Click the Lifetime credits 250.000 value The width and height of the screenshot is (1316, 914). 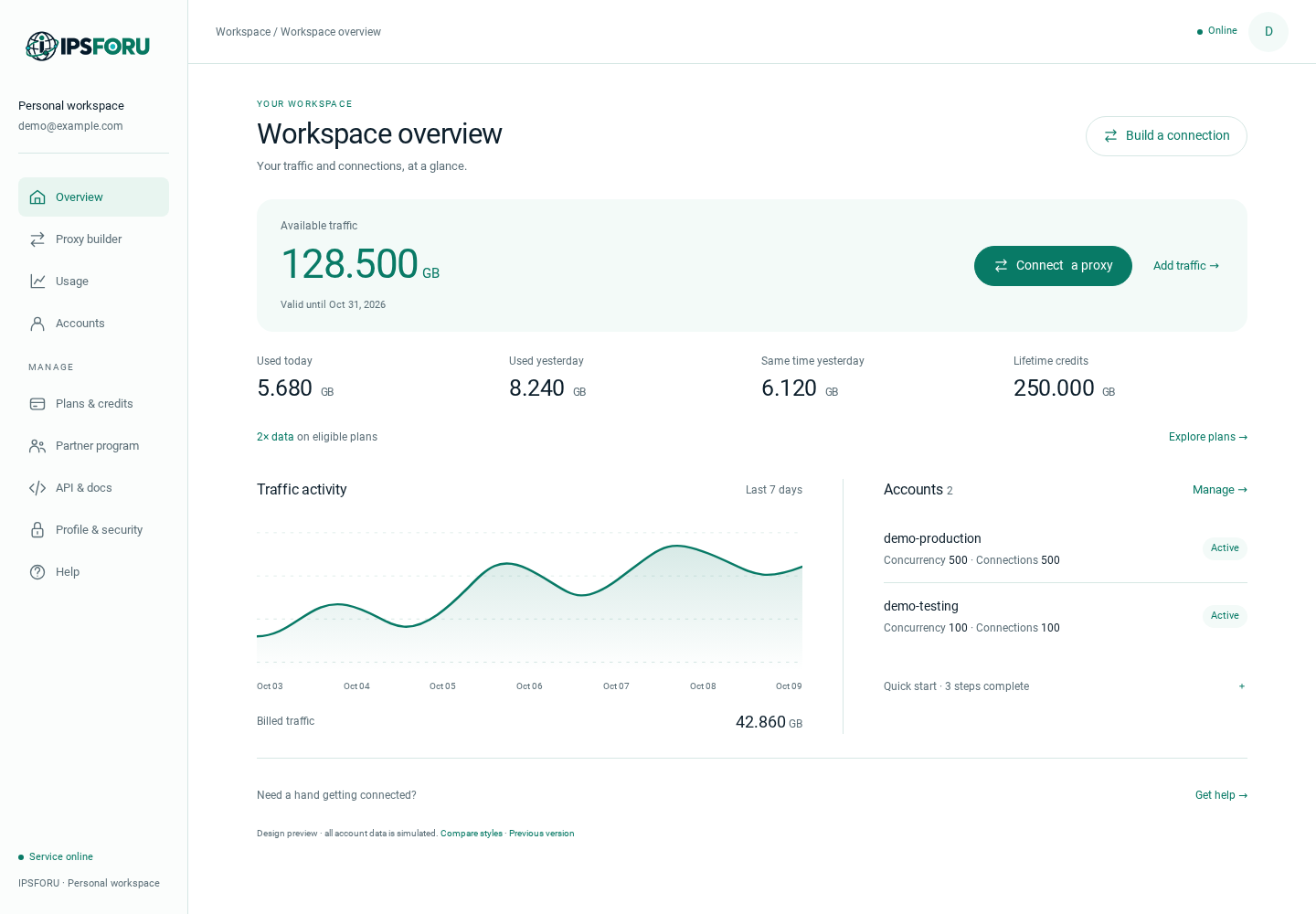(1064, 388)
